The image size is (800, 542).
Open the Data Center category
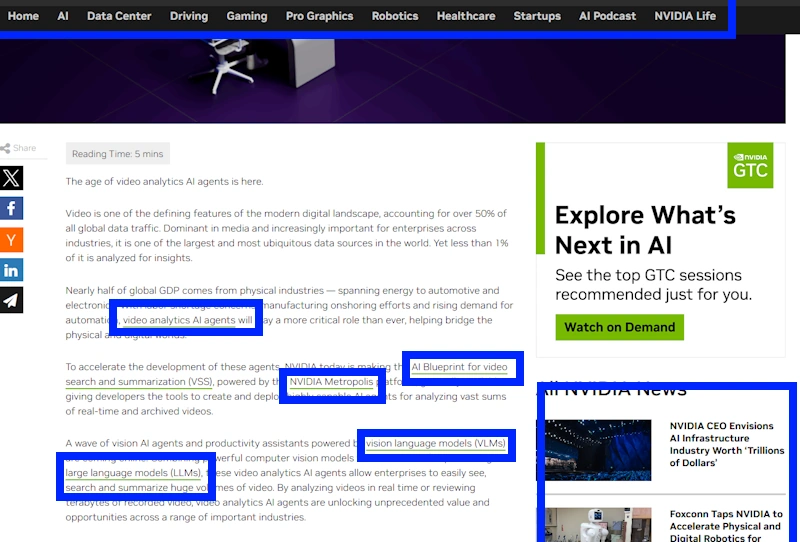(x=119, y=16)
